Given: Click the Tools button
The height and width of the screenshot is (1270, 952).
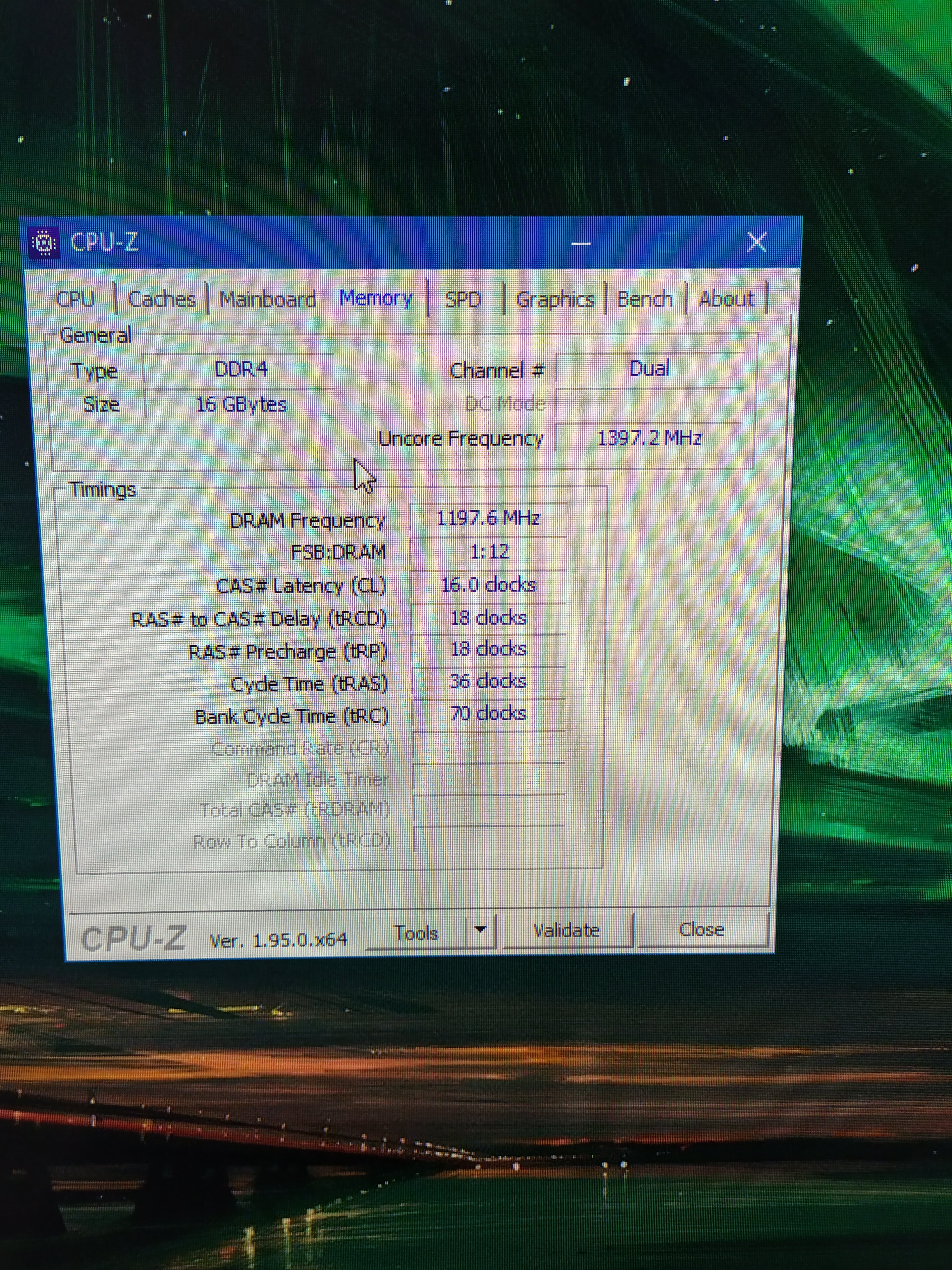Looking at the screenshot, I should pos(416,933).
